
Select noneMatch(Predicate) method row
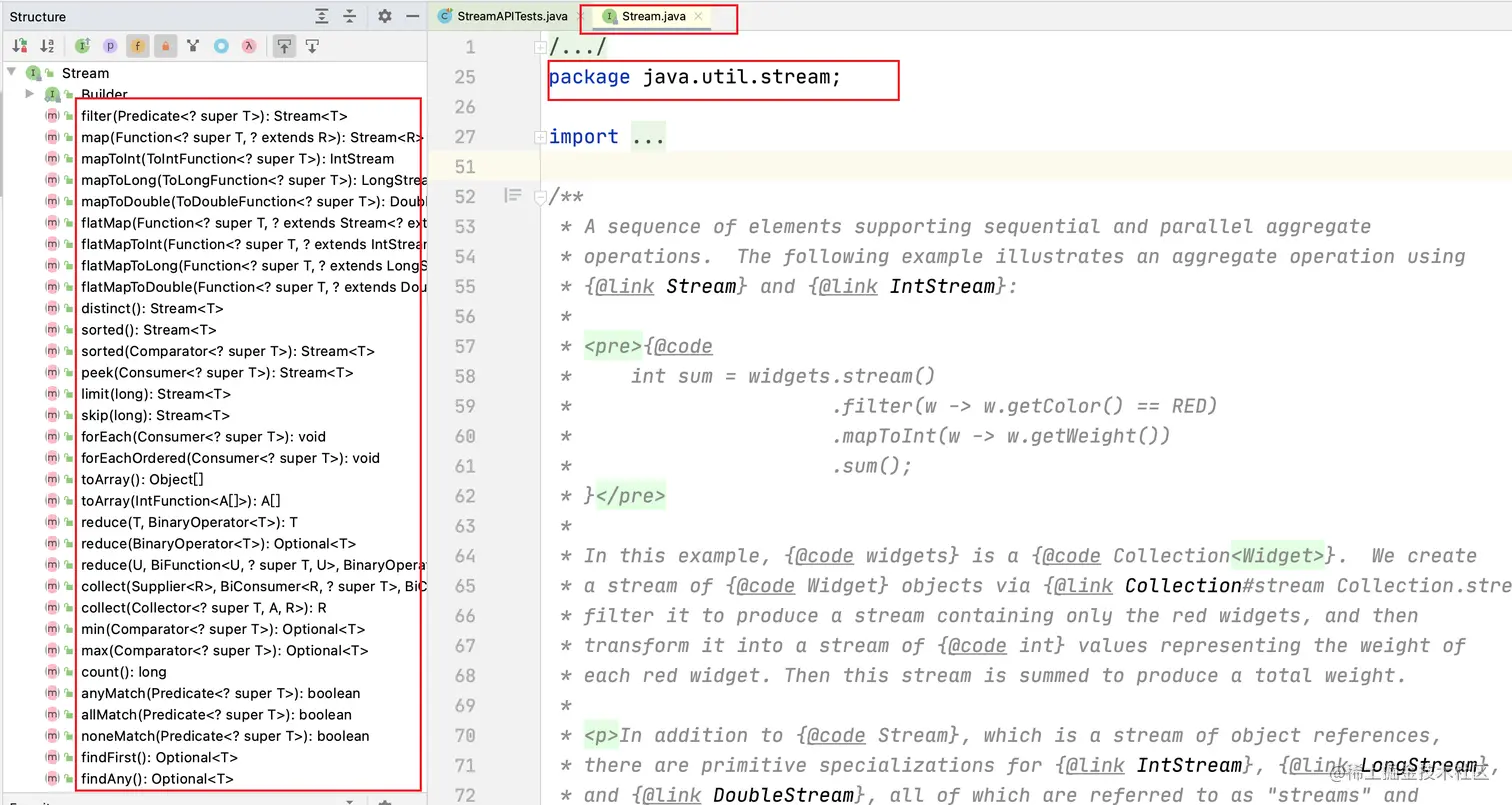pyautogui.click(x=225, y=736)
